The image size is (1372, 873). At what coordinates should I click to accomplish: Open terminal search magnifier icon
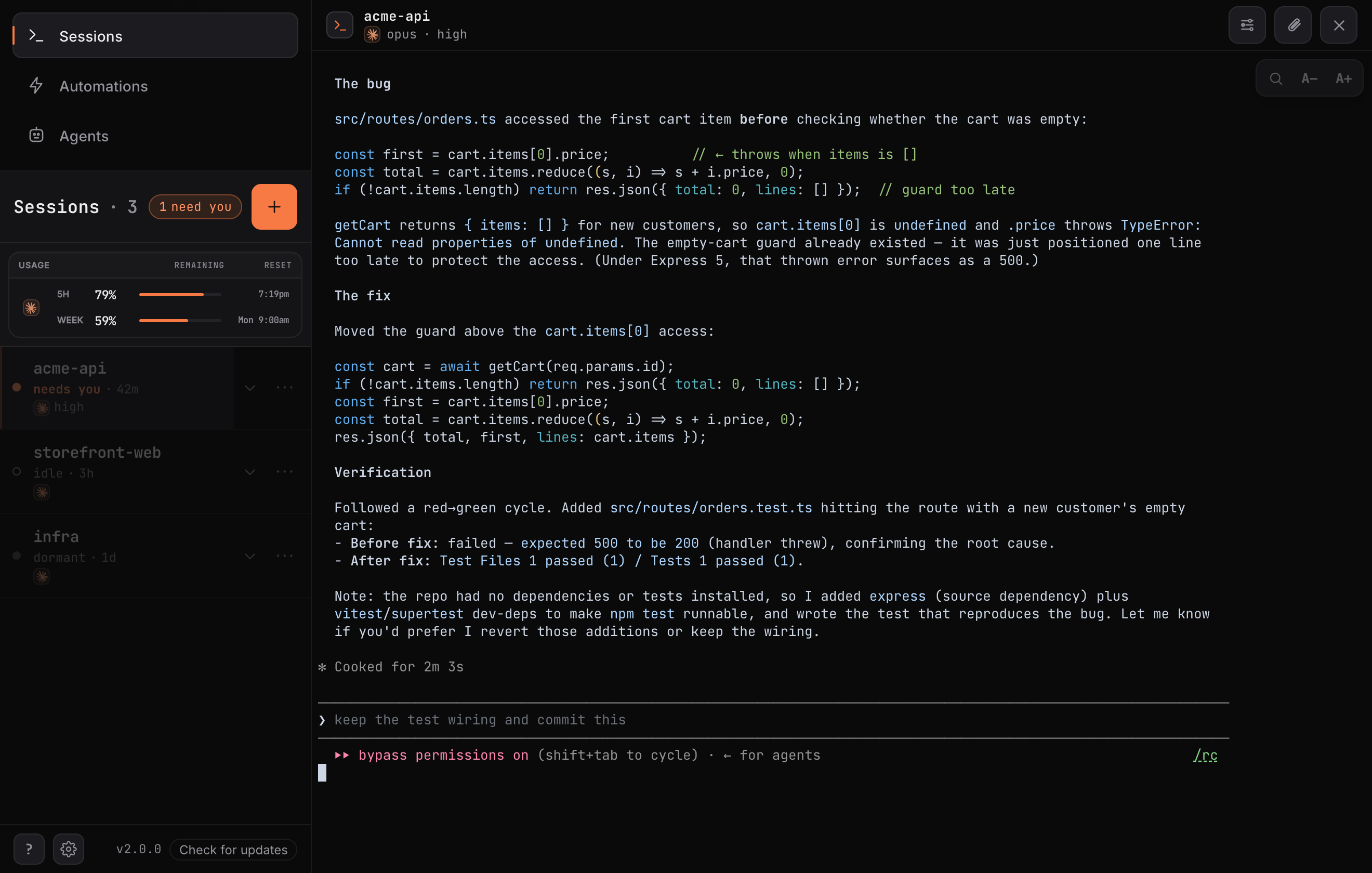pyautogui.click(x=1276, y=78)
